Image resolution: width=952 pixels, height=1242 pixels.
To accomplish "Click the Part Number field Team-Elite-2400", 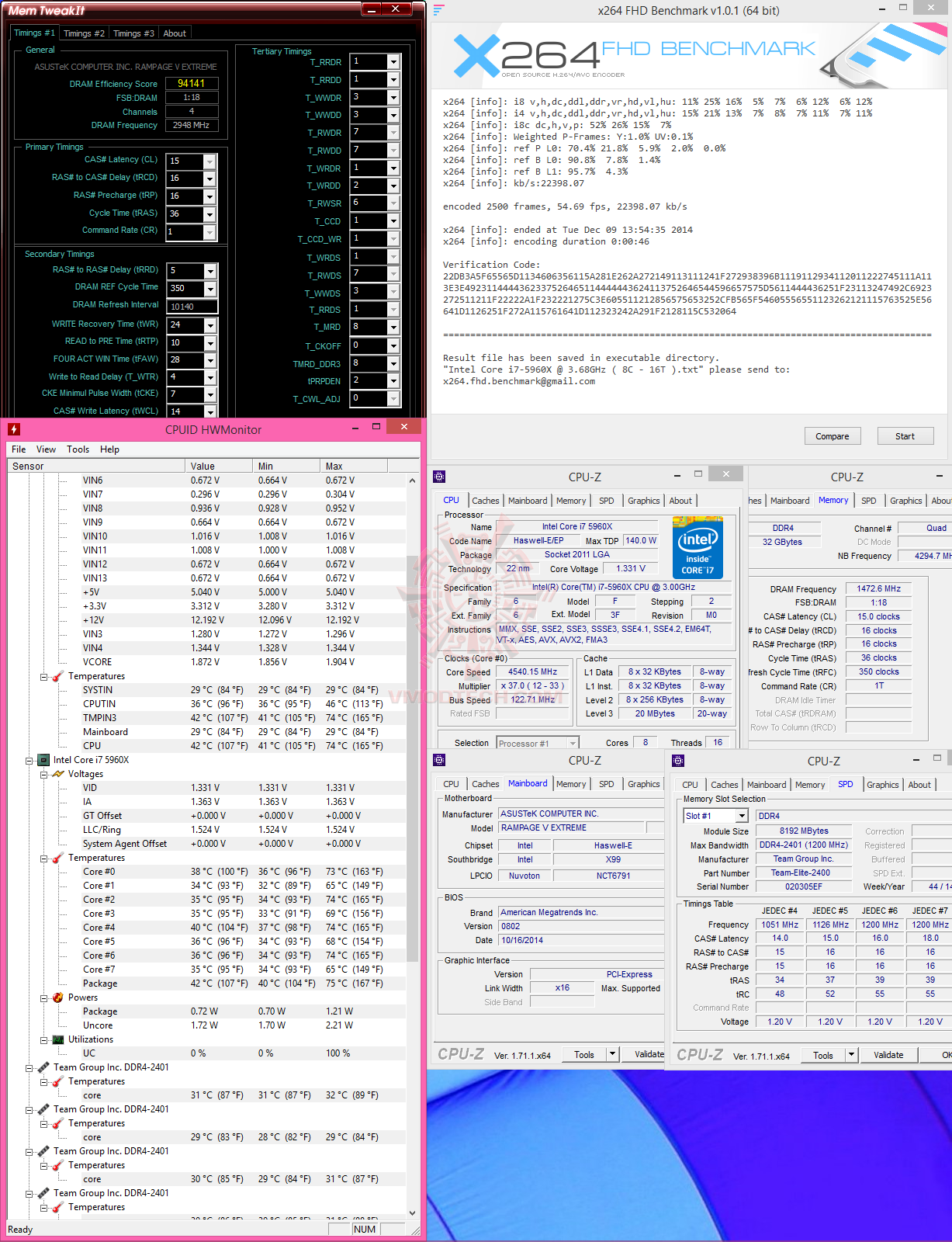I will 804,873.
